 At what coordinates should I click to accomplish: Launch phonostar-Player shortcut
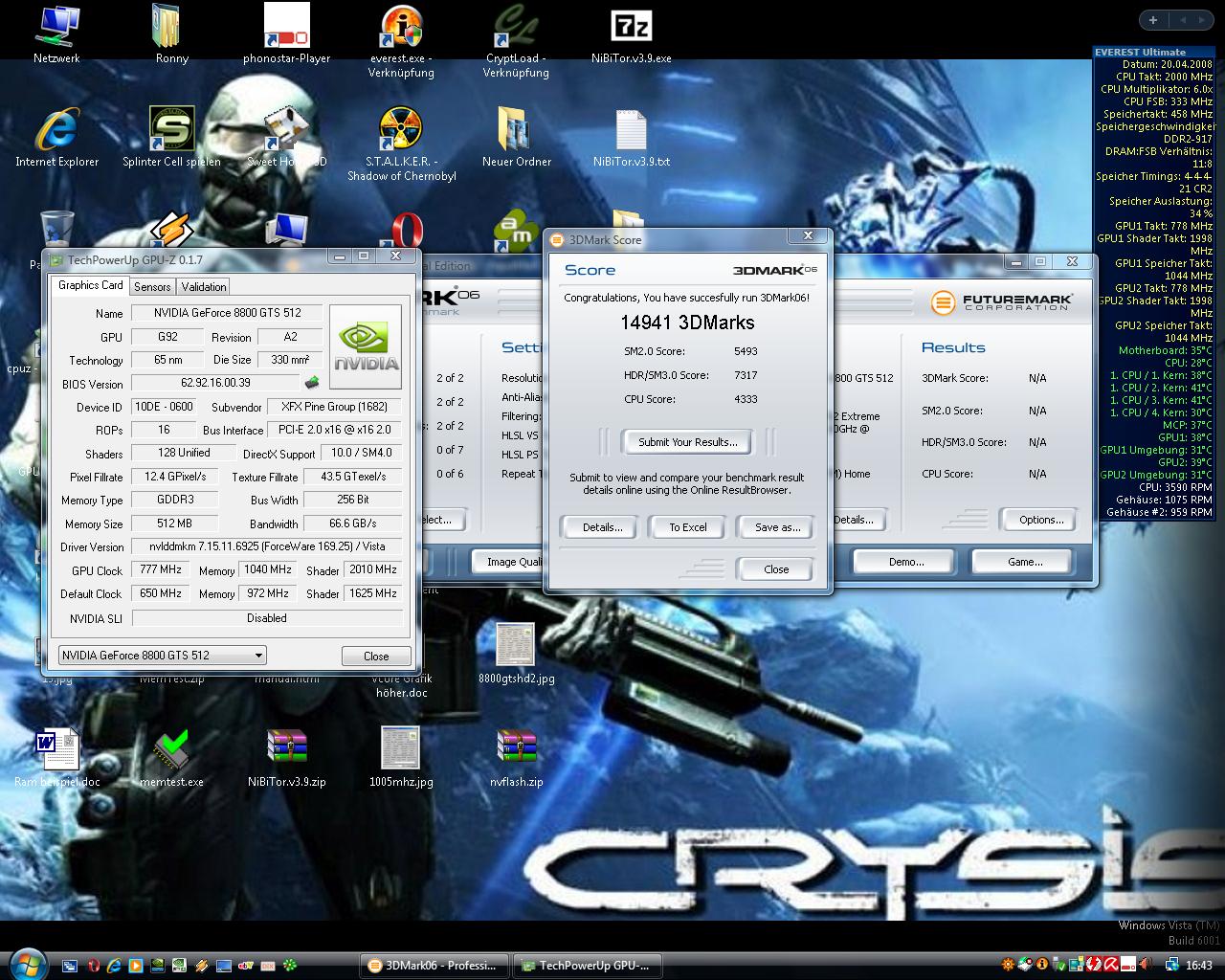(x=286, y=33)
